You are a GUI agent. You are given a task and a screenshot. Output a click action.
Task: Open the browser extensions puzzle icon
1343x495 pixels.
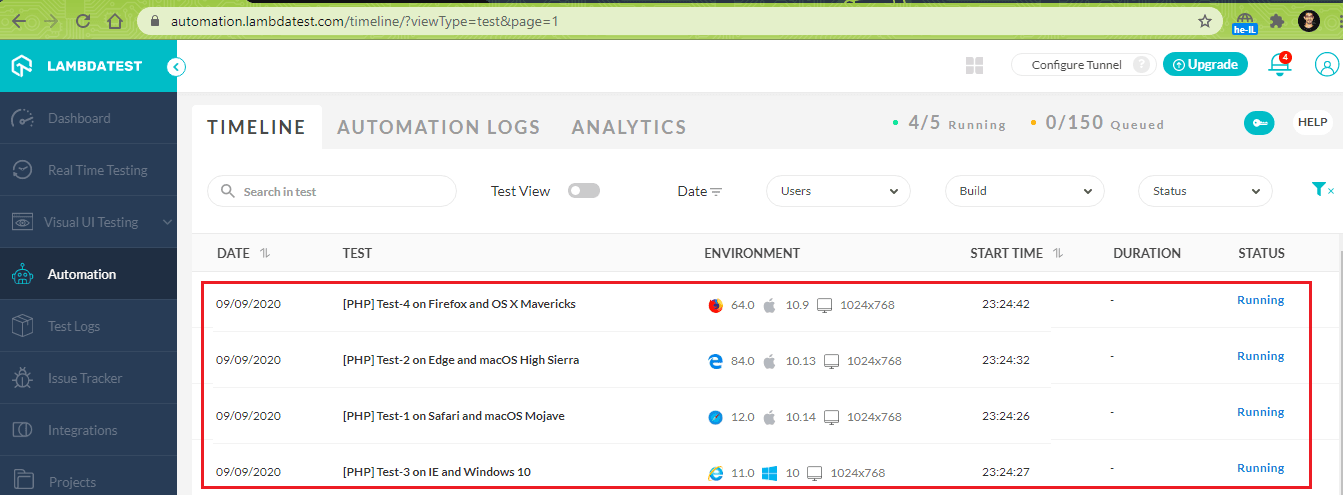pos(1277,20)
